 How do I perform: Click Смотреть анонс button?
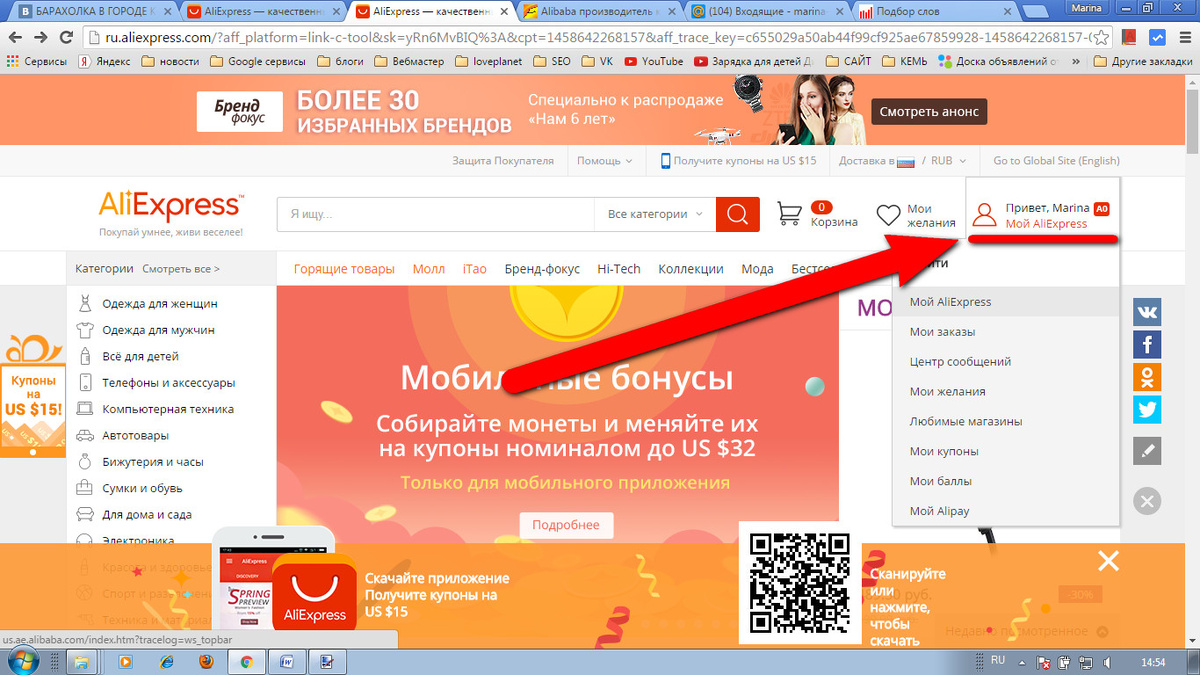click(928, 110)
